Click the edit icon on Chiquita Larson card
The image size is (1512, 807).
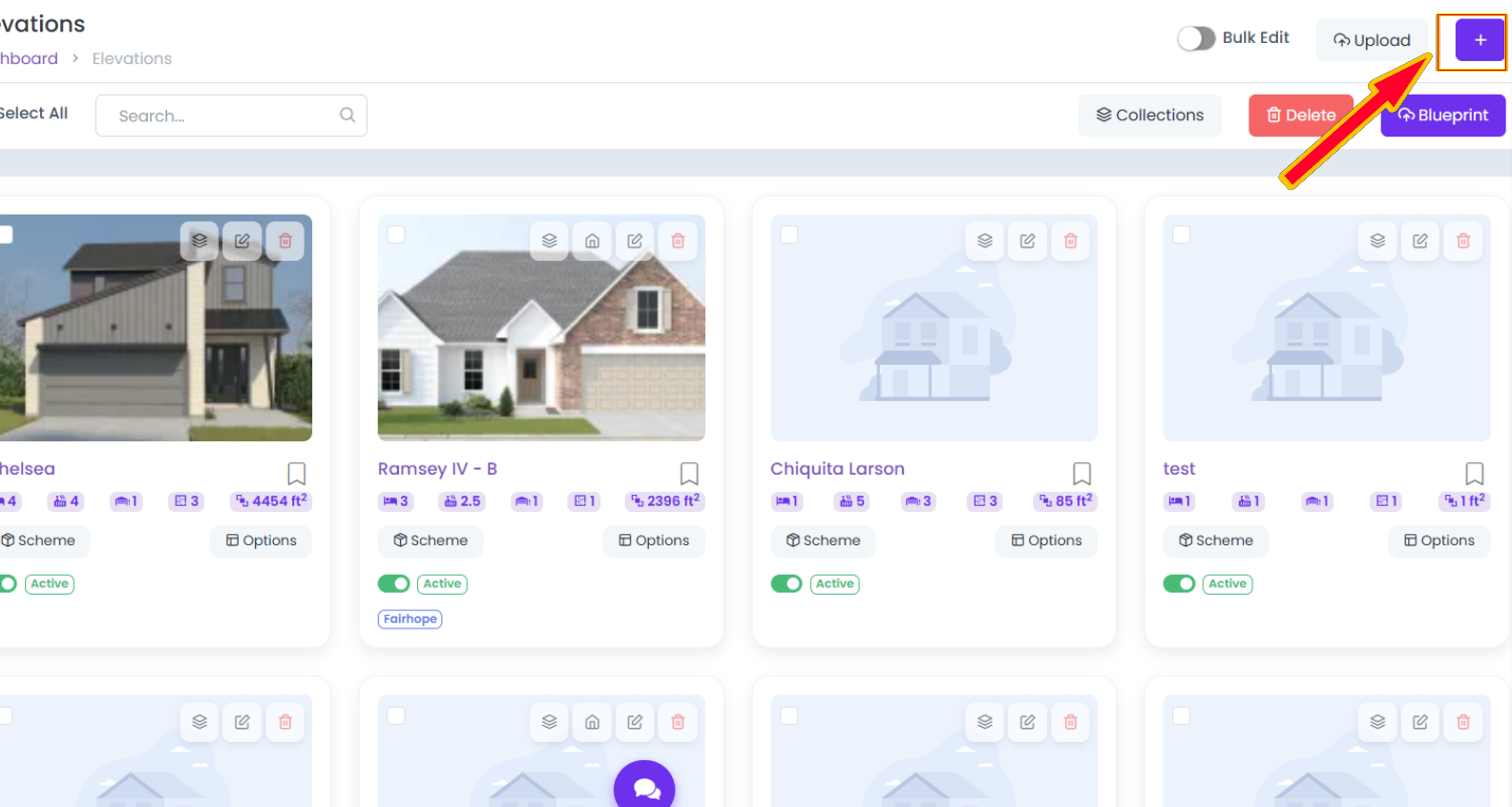(1028, 241)
